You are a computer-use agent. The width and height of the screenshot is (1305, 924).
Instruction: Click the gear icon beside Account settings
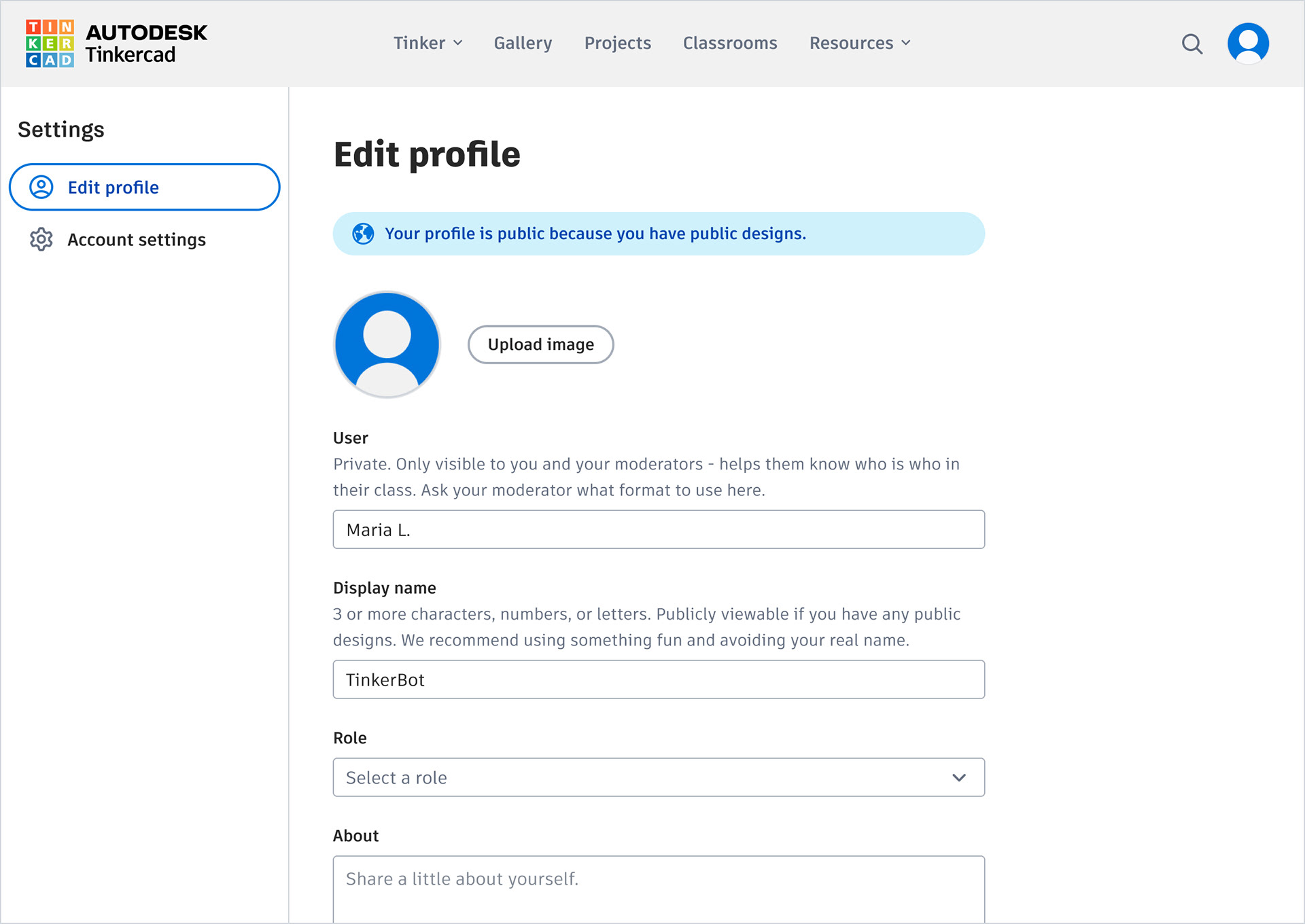click(x=41, y=239)
